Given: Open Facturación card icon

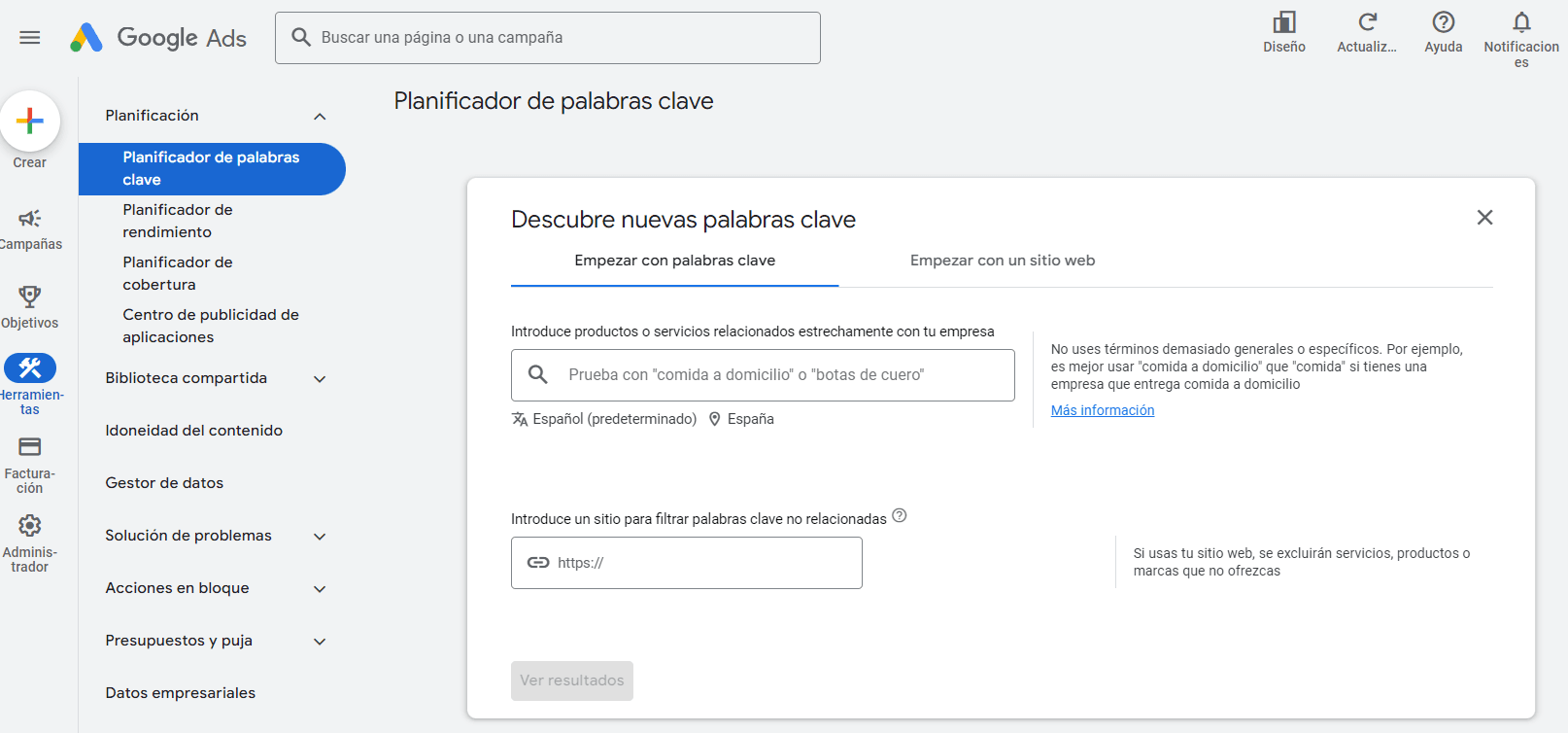Looking at the screenshot, I should pyautogui.click(x=30, y=447).
